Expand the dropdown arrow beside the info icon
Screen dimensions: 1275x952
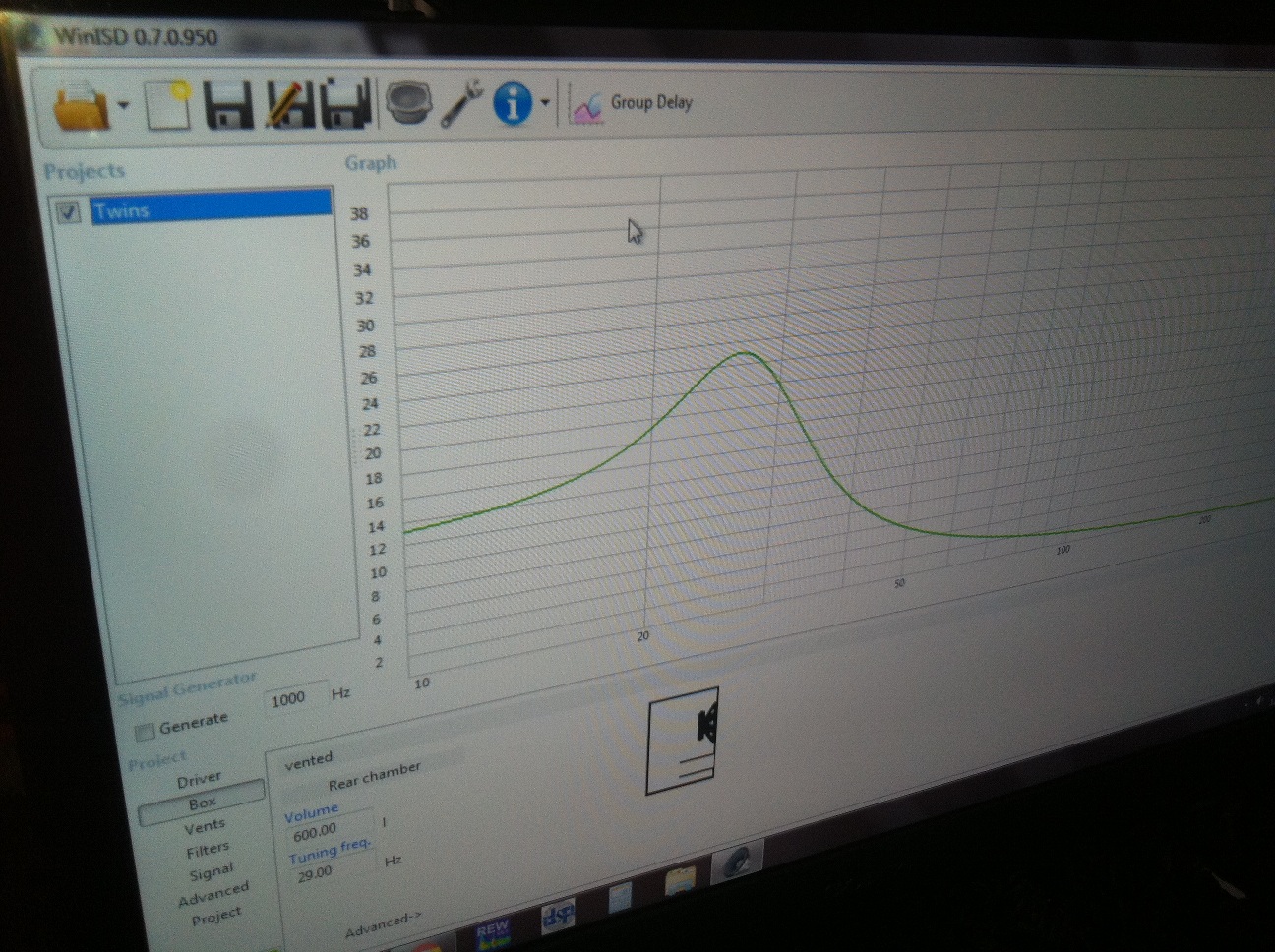tap(545, 101)
